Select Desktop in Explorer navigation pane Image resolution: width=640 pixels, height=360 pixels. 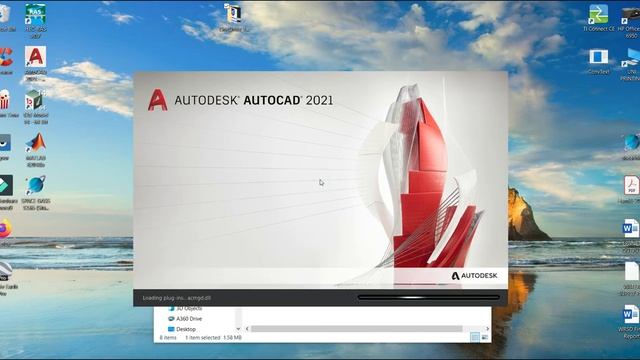pos(182,329)
